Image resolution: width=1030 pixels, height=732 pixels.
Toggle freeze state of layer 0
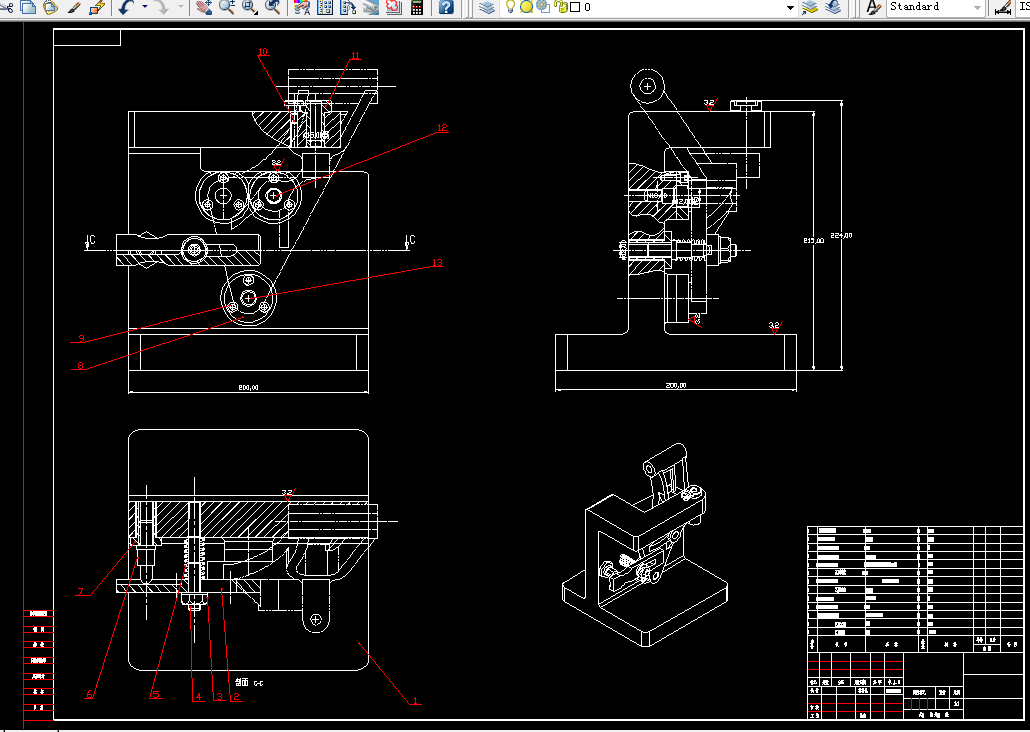click(x=526, y=7)
